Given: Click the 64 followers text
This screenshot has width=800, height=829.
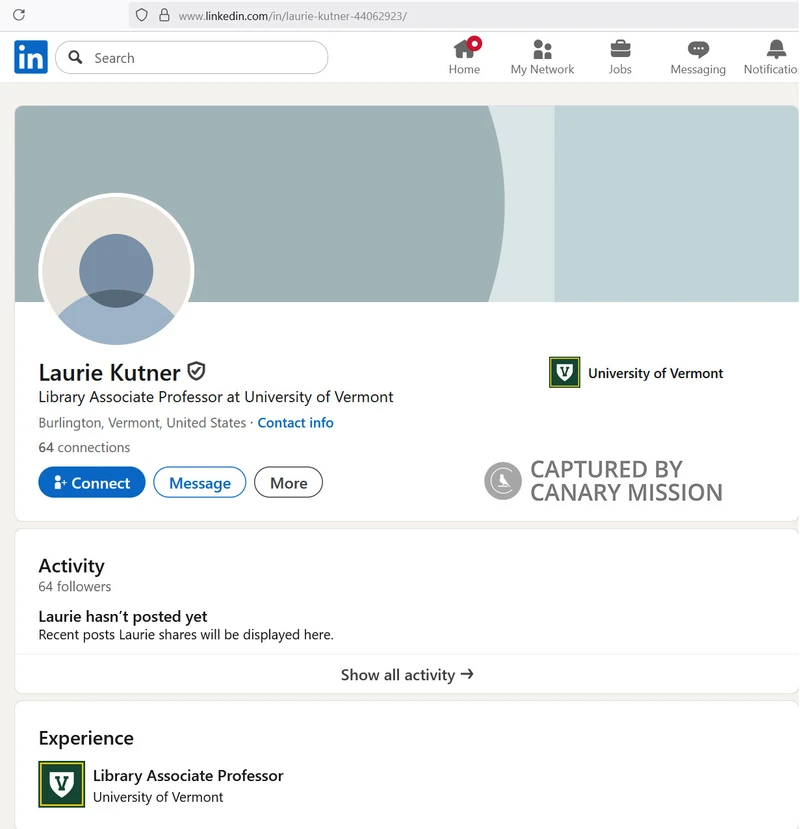Looking at the screenshot, I should [x=75, y=586].
